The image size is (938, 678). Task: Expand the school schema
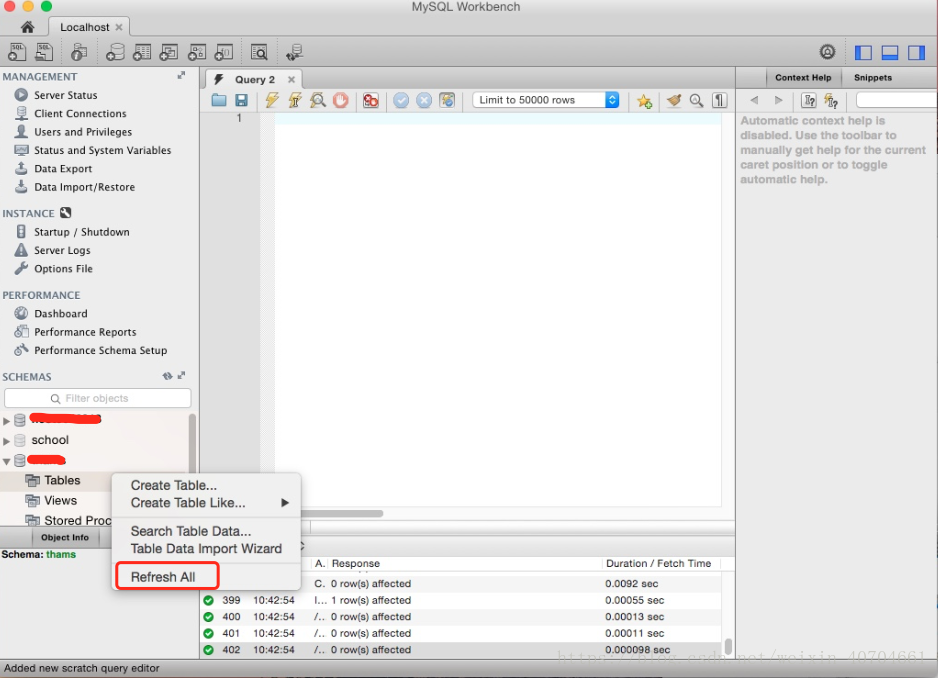[7, 441]
